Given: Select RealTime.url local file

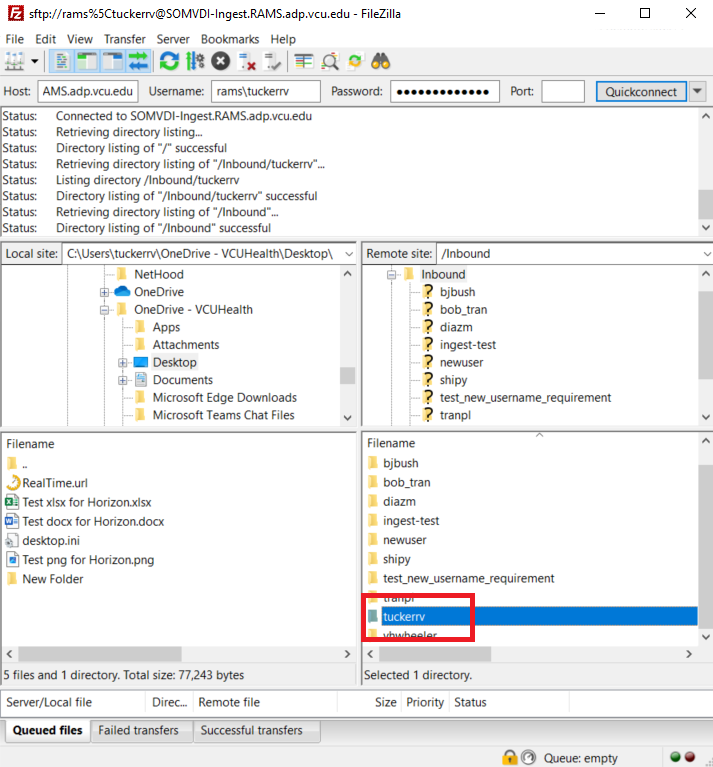Looking at the screenshot, I should coord(55,483).
